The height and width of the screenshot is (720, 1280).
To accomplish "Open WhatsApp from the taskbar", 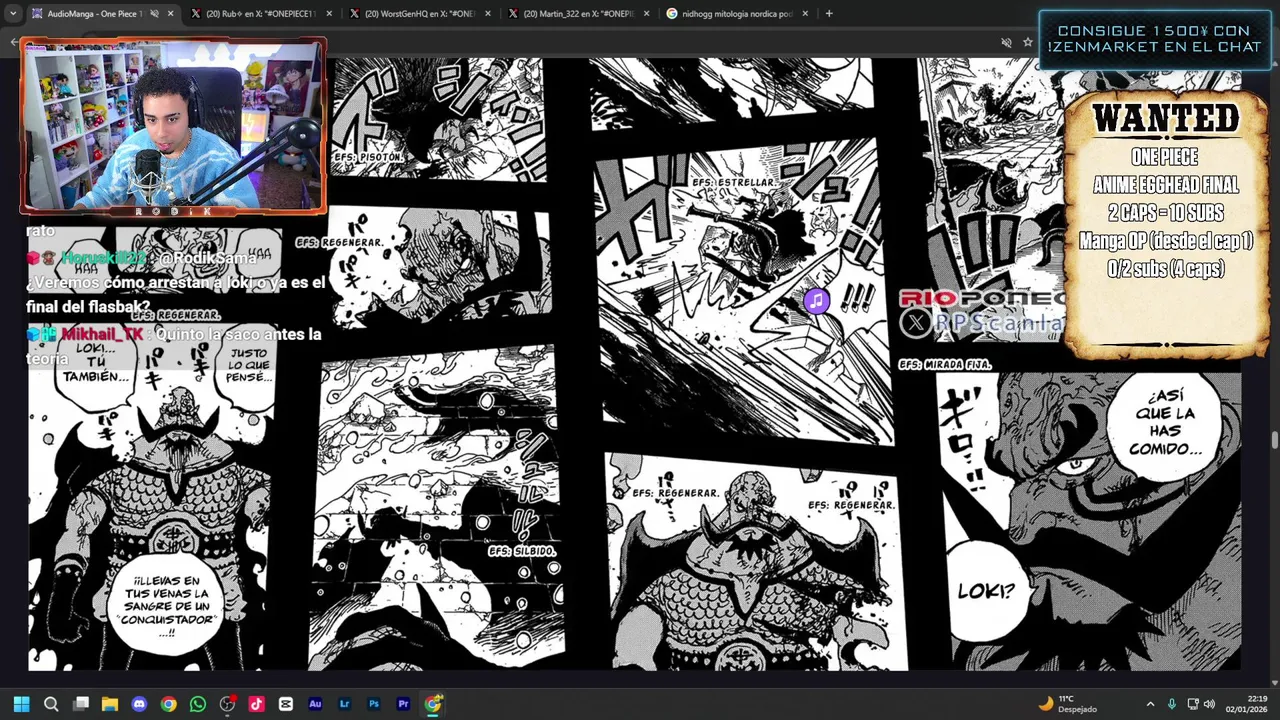I will [198, 704].
